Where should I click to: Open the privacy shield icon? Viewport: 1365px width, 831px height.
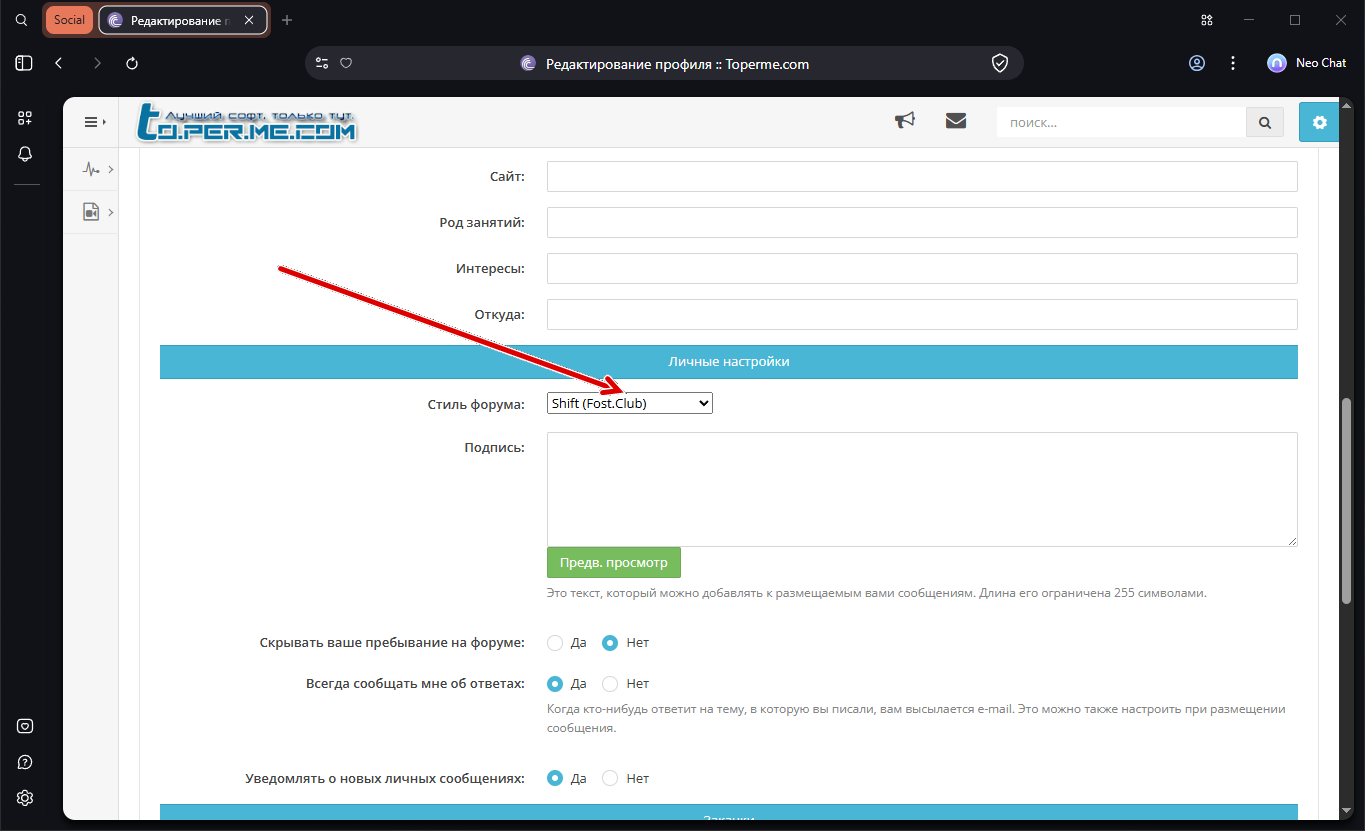(x=999, y=63)
